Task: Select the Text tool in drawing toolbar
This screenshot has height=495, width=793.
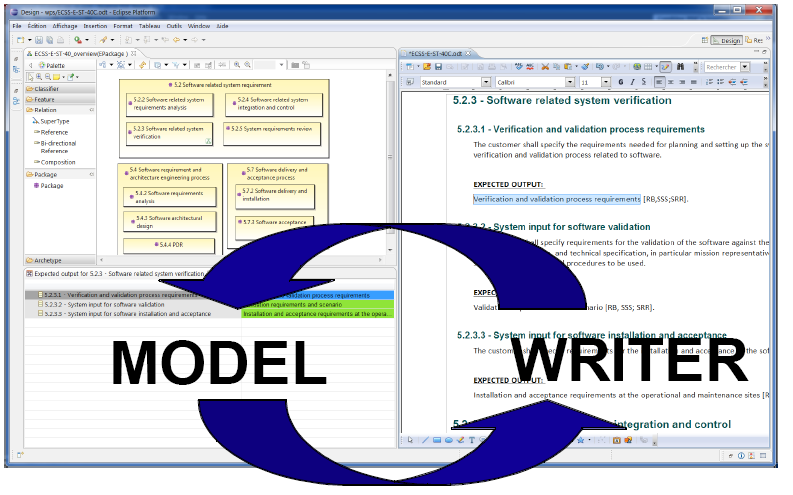Action: point(472,440)
